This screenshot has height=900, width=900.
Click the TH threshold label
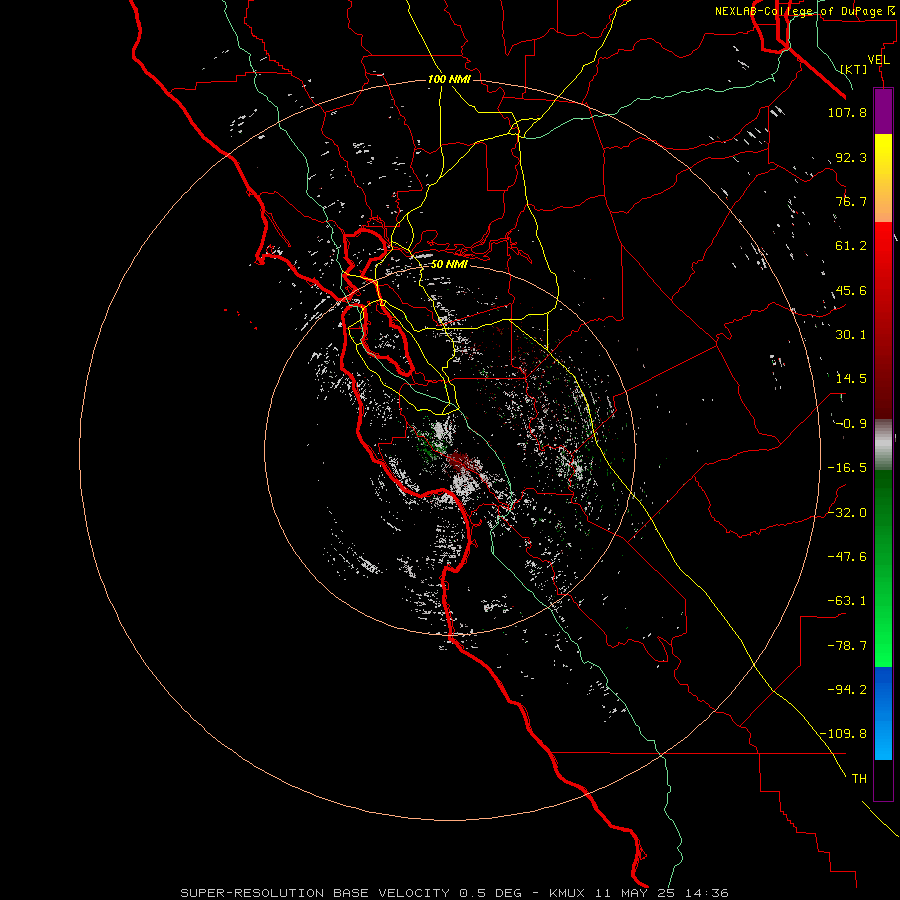(859, 779)
